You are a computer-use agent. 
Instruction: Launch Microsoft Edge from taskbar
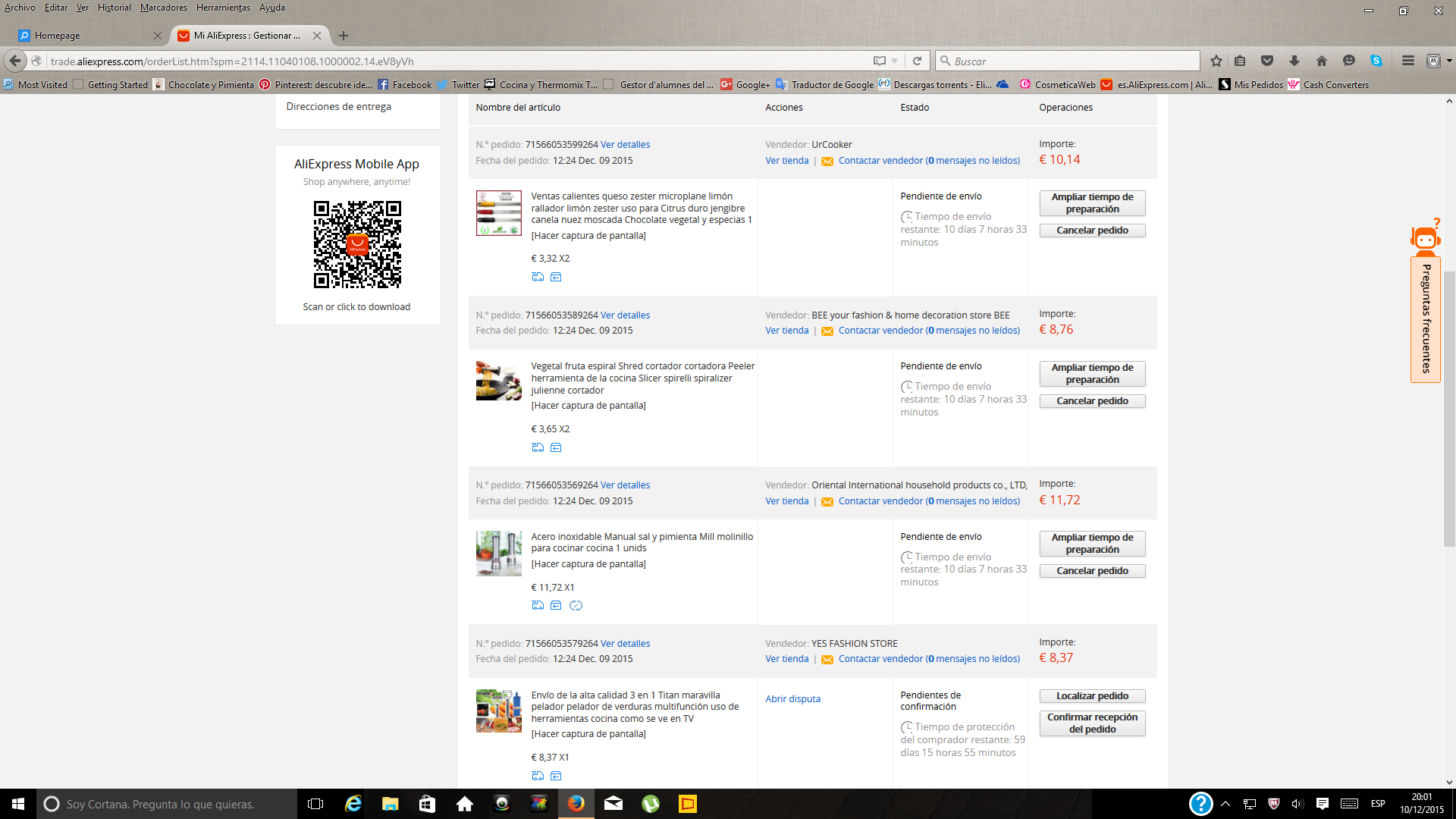coord(353,804)
